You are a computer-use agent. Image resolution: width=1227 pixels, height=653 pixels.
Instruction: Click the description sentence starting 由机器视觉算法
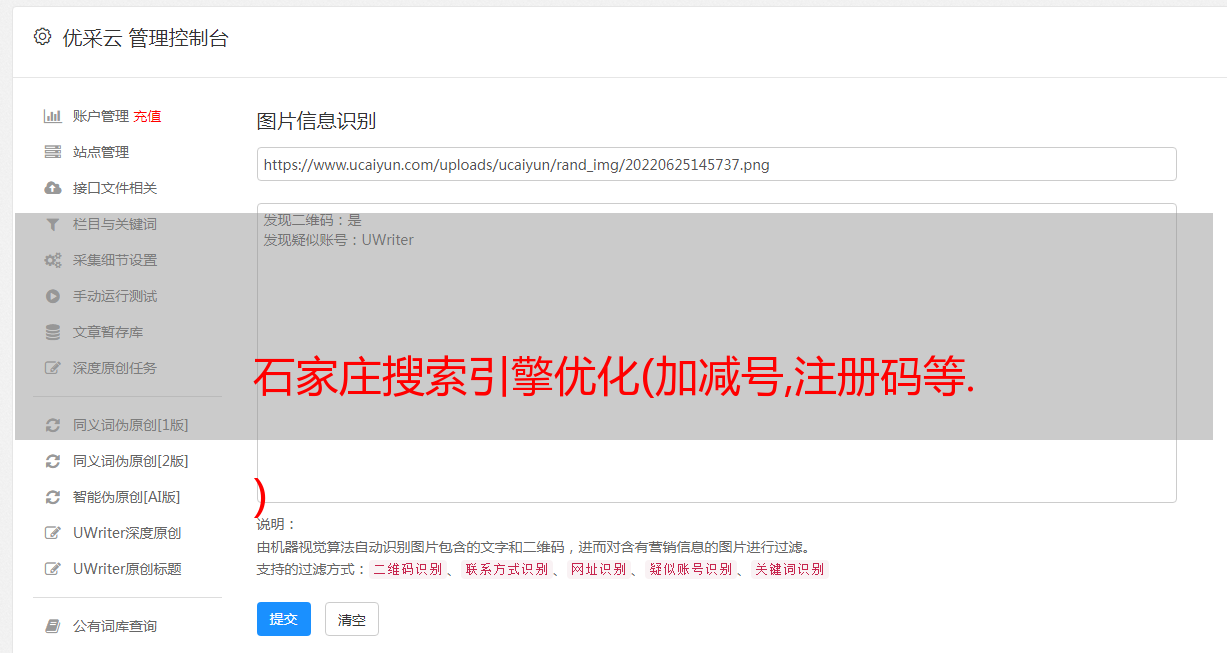pos(533,547)
